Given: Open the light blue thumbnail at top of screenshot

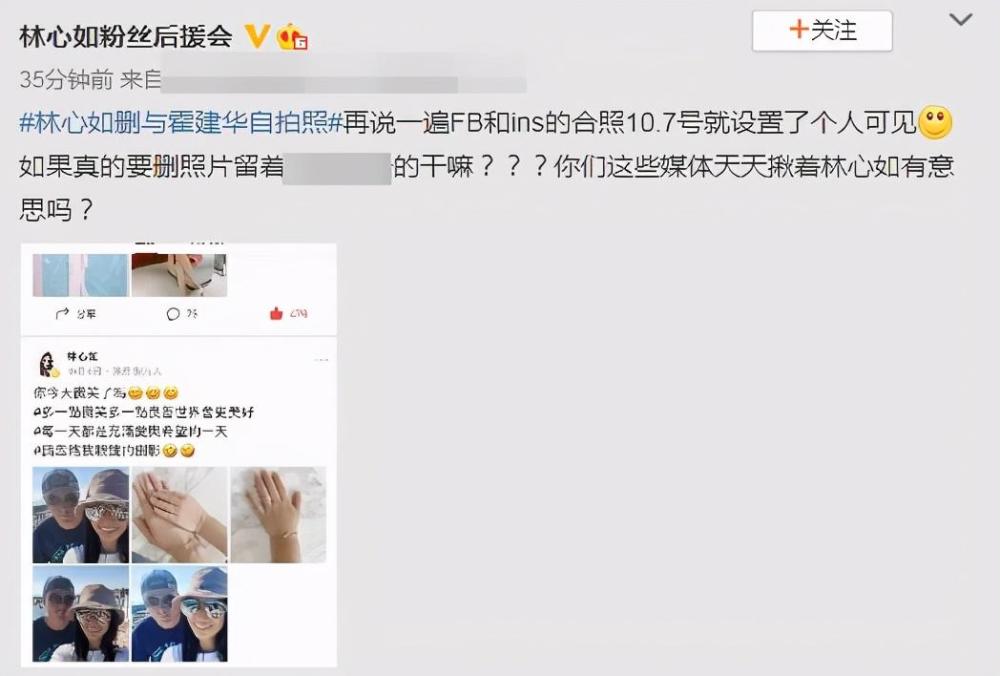Looking at the screenshot, I should point(81,275).
